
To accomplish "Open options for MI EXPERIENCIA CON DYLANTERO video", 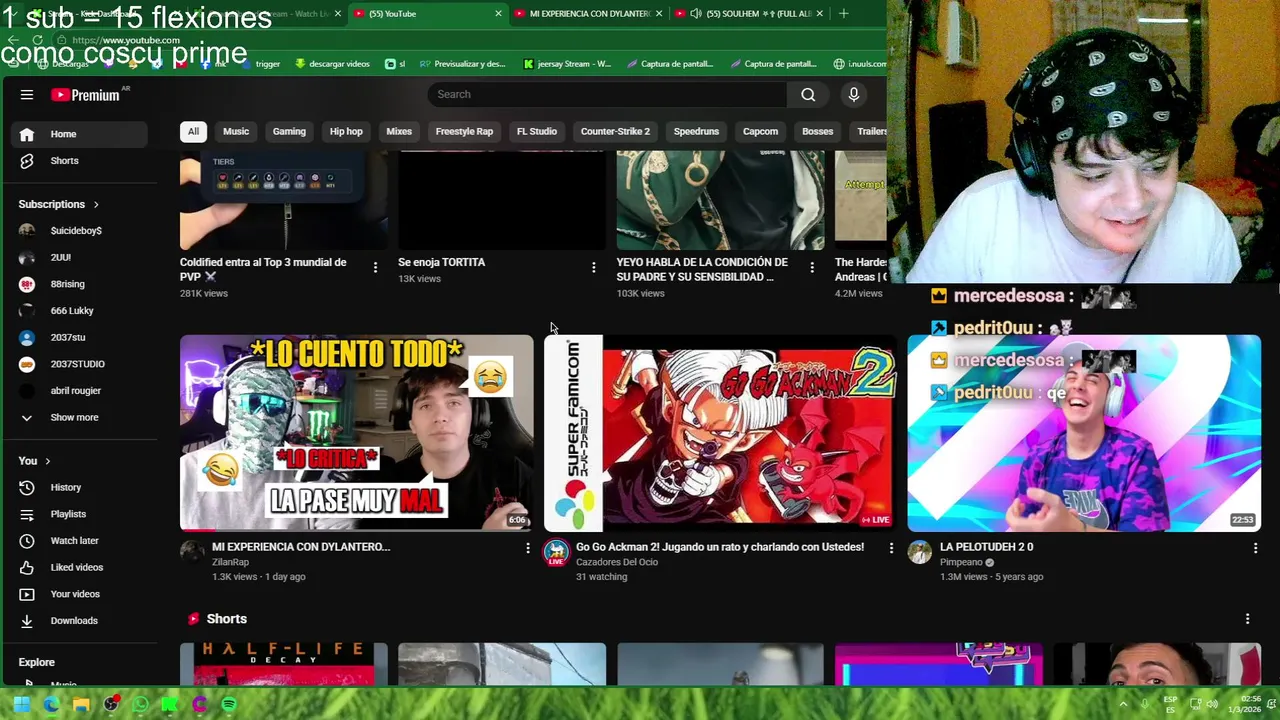I will coord(528,548).
